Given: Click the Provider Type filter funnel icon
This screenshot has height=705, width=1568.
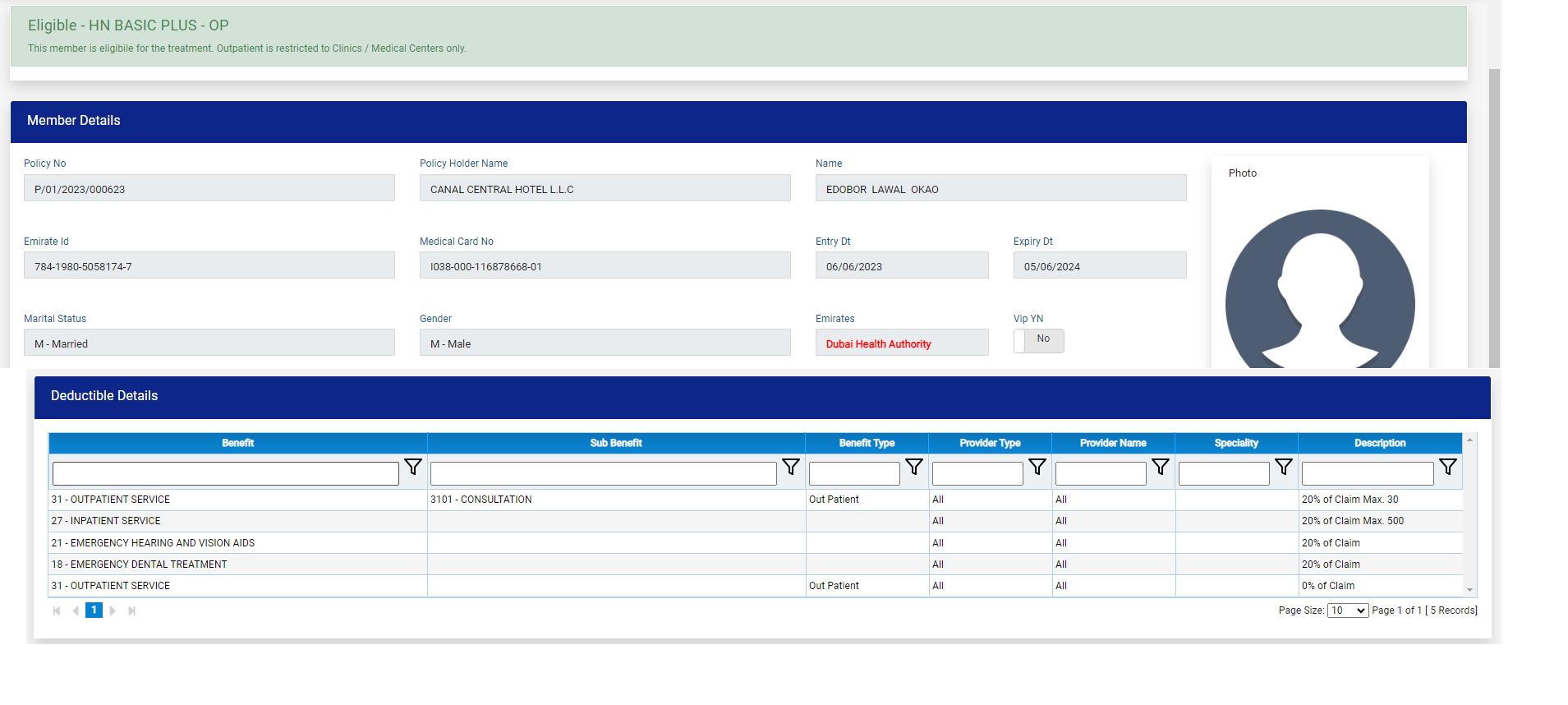Looking at the screenshot, I should [x=1037, y=468].
